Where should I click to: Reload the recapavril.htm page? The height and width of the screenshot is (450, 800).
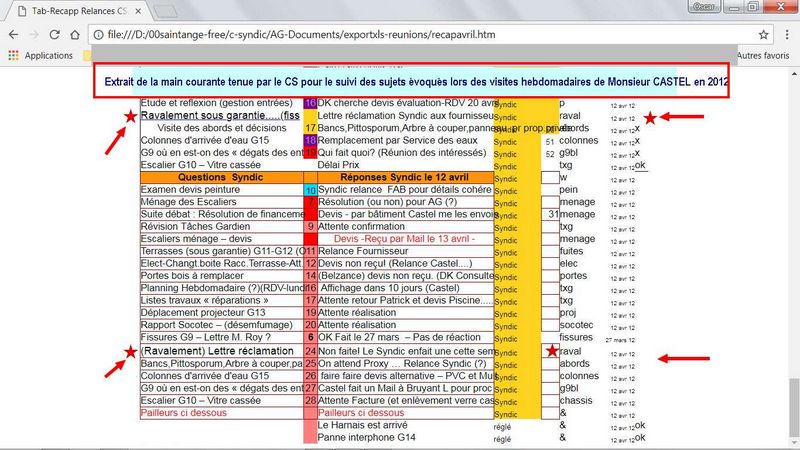(x=54, y=35)
